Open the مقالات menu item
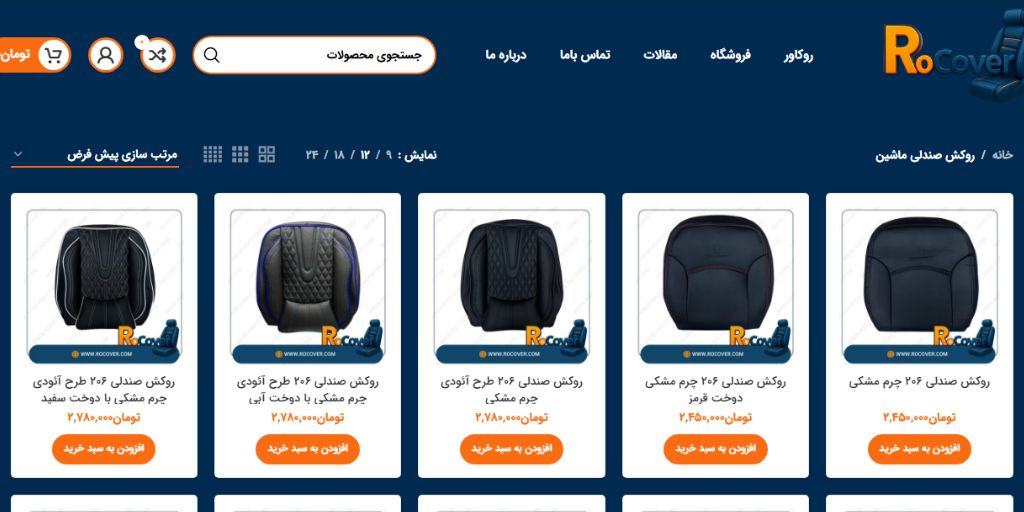The width and height of the screenshot is (1024, 512). pyautogui.click(x=660, y=55)
